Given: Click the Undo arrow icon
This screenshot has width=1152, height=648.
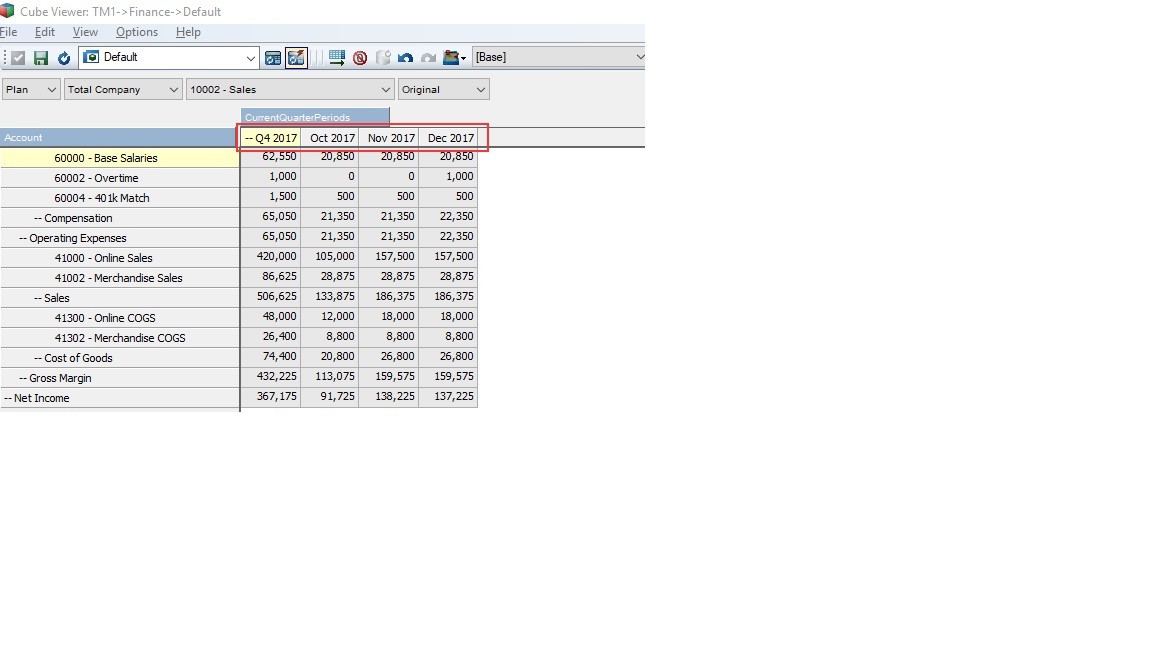Looking at the screenshot, I should (x=405, y=58).
